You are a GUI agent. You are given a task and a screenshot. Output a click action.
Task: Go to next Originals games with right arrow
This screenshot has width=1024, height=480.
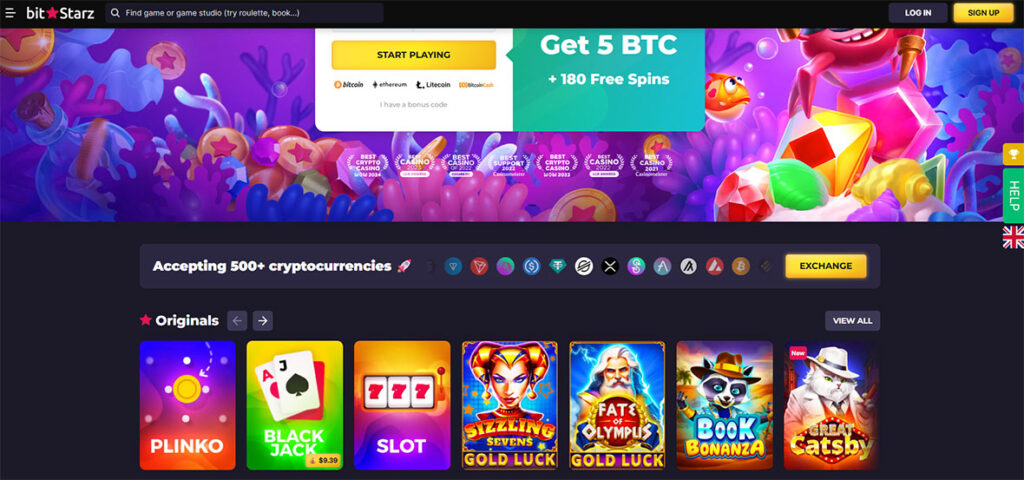point(263,321)
